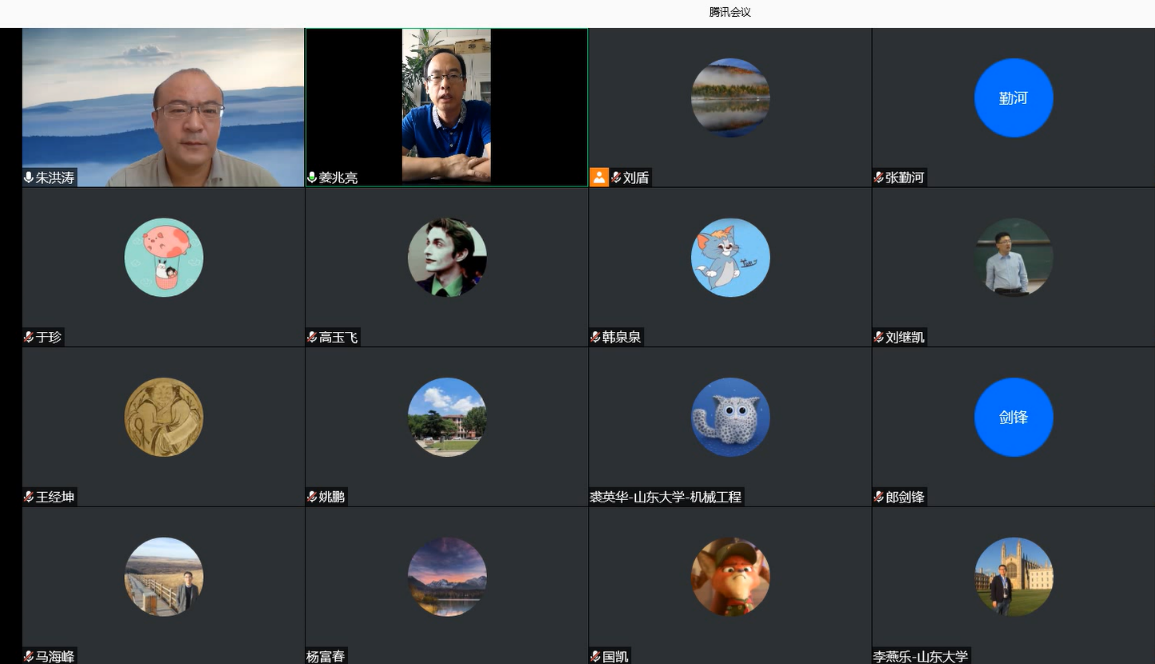The image size is (1155, 664).
Task: Click the muted mic icon beside 王经坤
Action: 29,497
